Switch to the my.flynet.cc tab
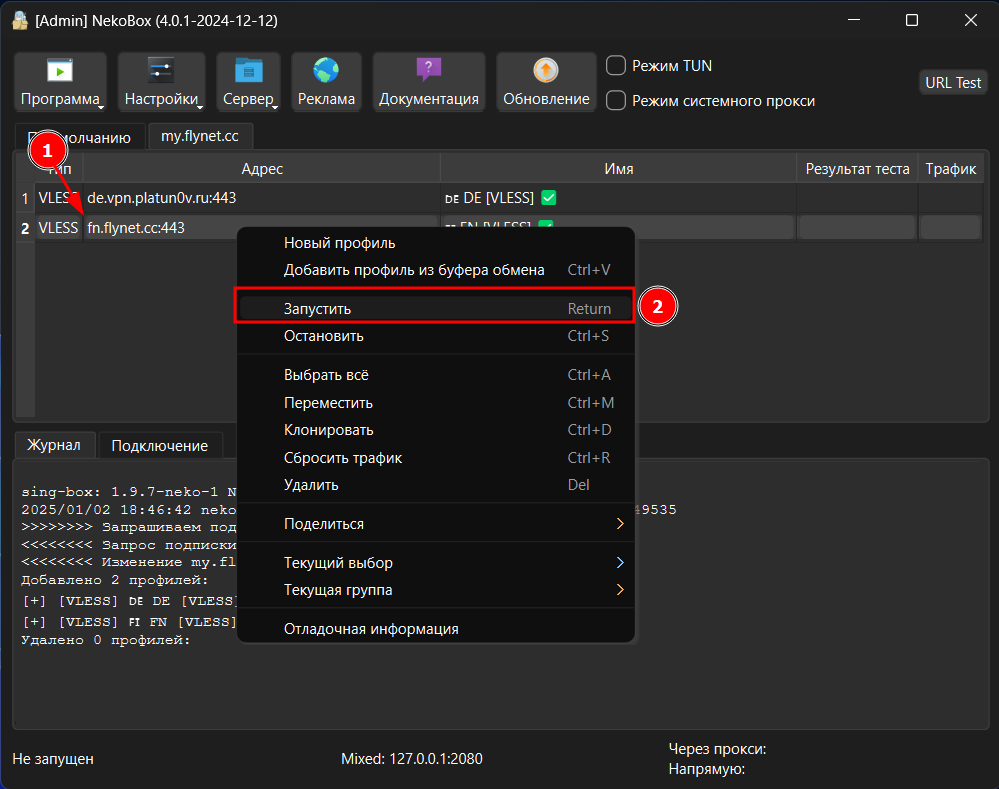This screenshot has width=999, height=789. (200, 136)
